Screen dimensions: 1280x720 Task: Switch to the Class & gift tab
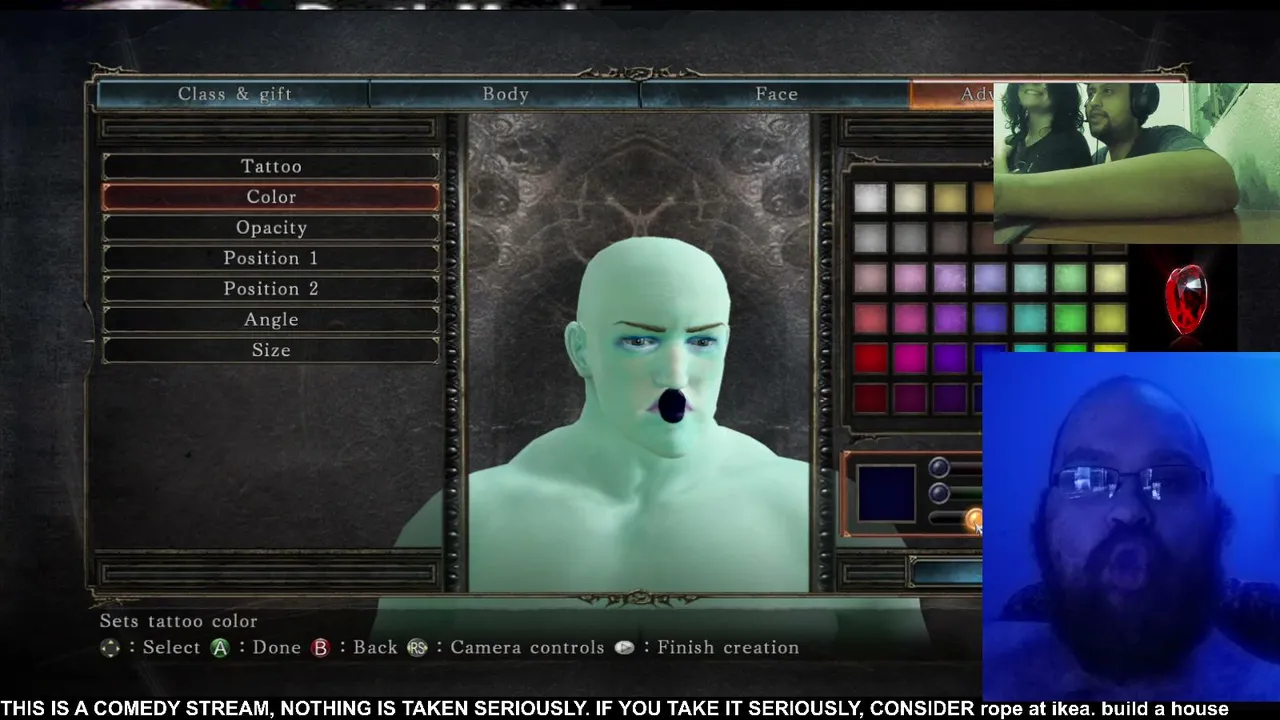tap(234, 94)
